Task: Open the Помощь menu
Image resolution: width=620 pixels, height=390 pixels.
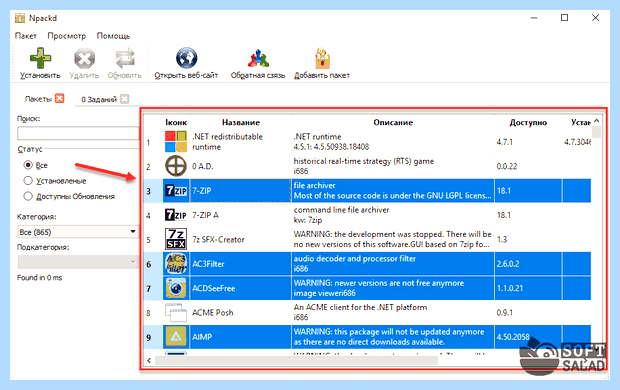Action: click(x=113, y=36)
